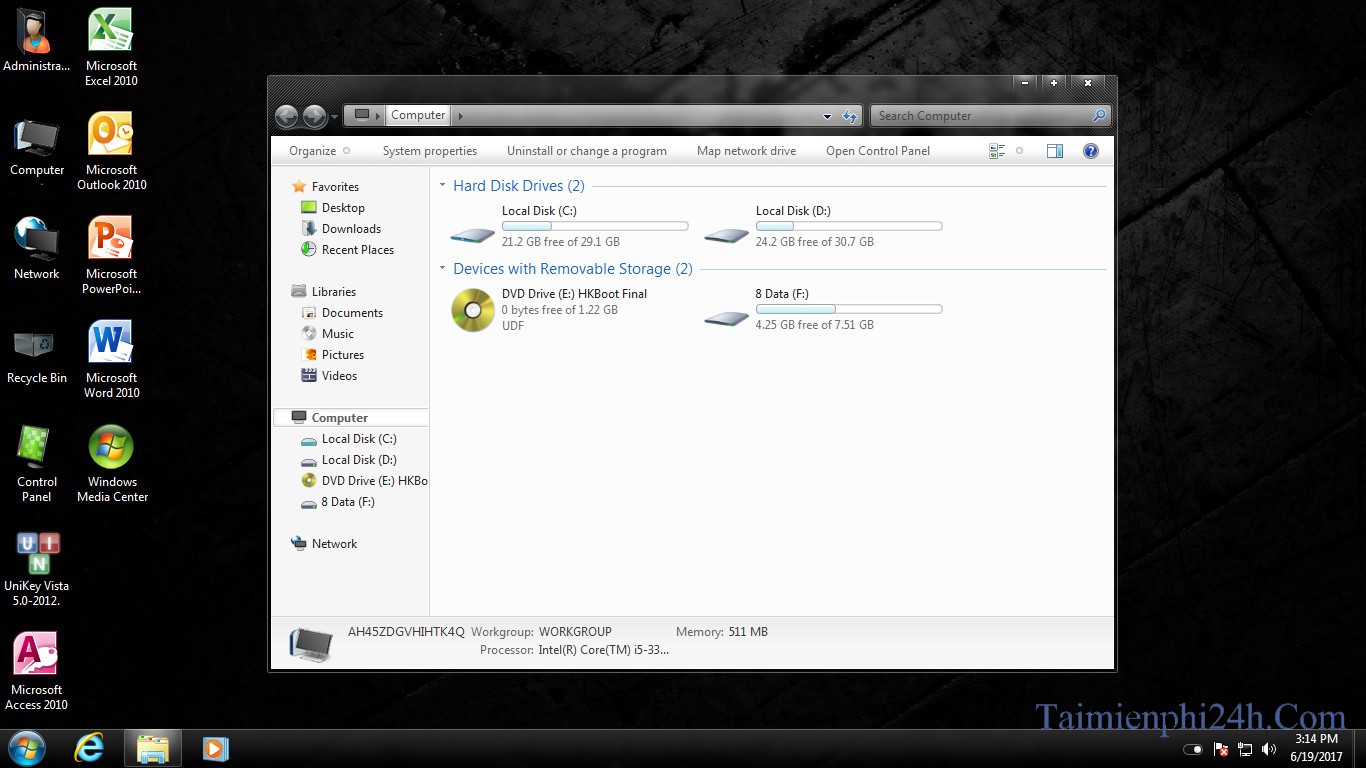Select Computer node in navigation pane
Image resolution: width=1366 pixels, height=768 pixels.
point(351,418)
